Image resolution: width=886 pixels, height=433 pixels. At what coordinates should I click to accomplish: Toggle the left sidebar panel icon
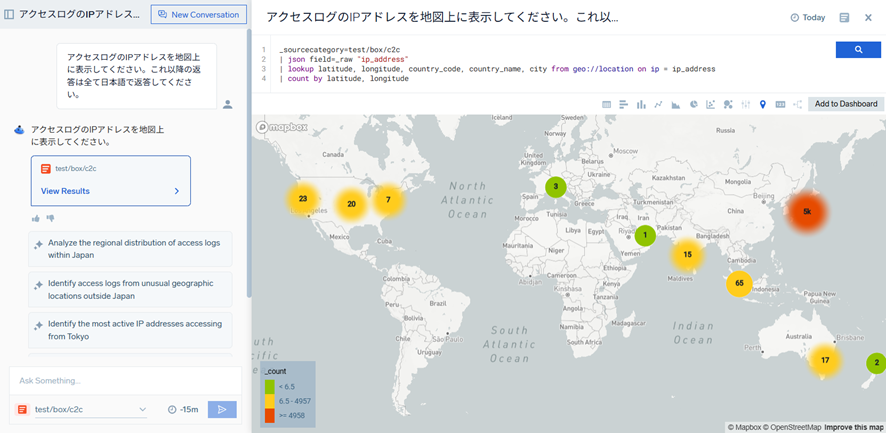point(10,15)
